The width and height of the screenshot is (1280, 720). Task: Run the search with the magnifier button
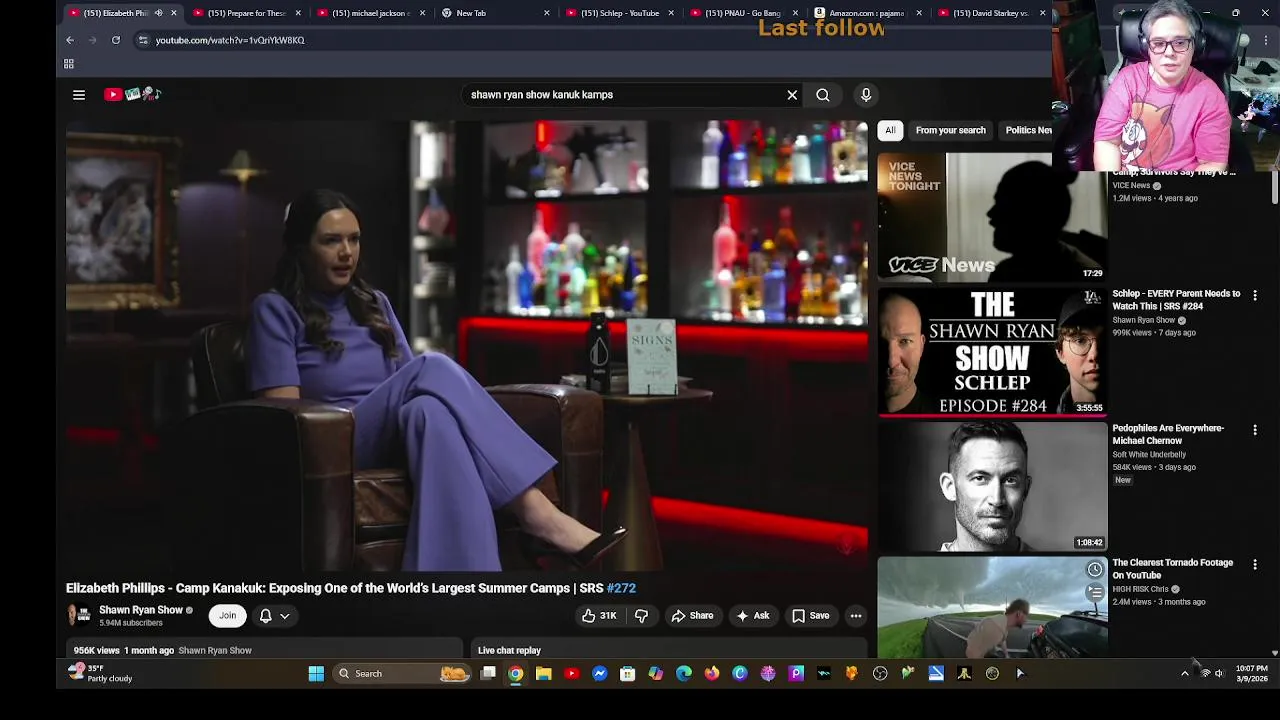(x=823, y=95)
